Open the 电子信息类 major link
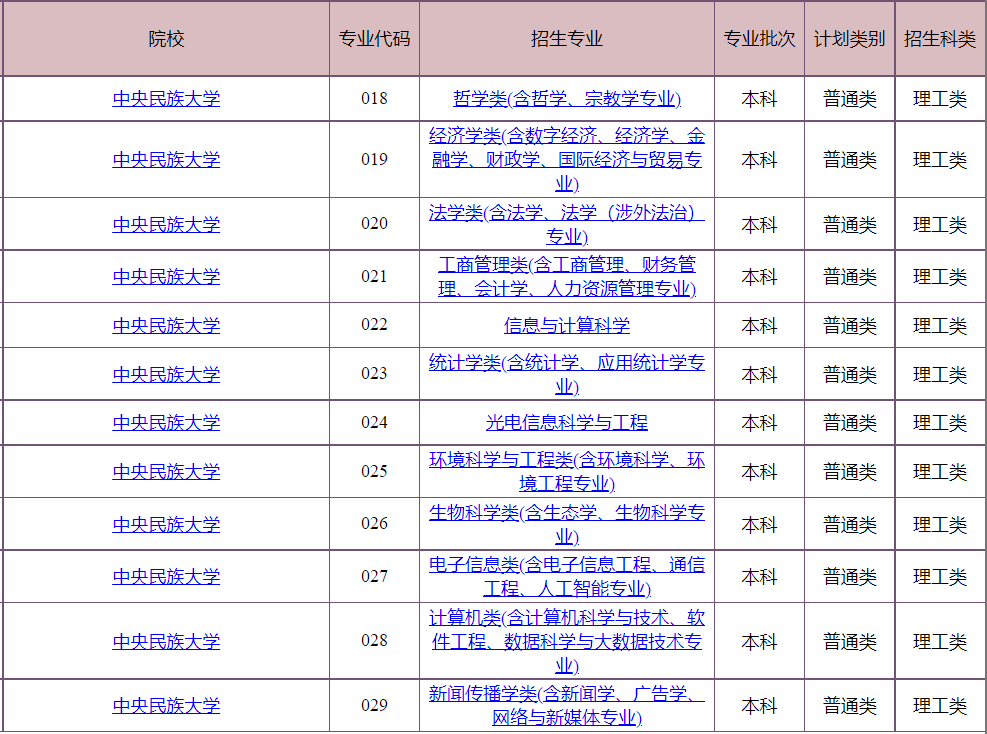Screen dimensions: 987x734 click(567, 577)
